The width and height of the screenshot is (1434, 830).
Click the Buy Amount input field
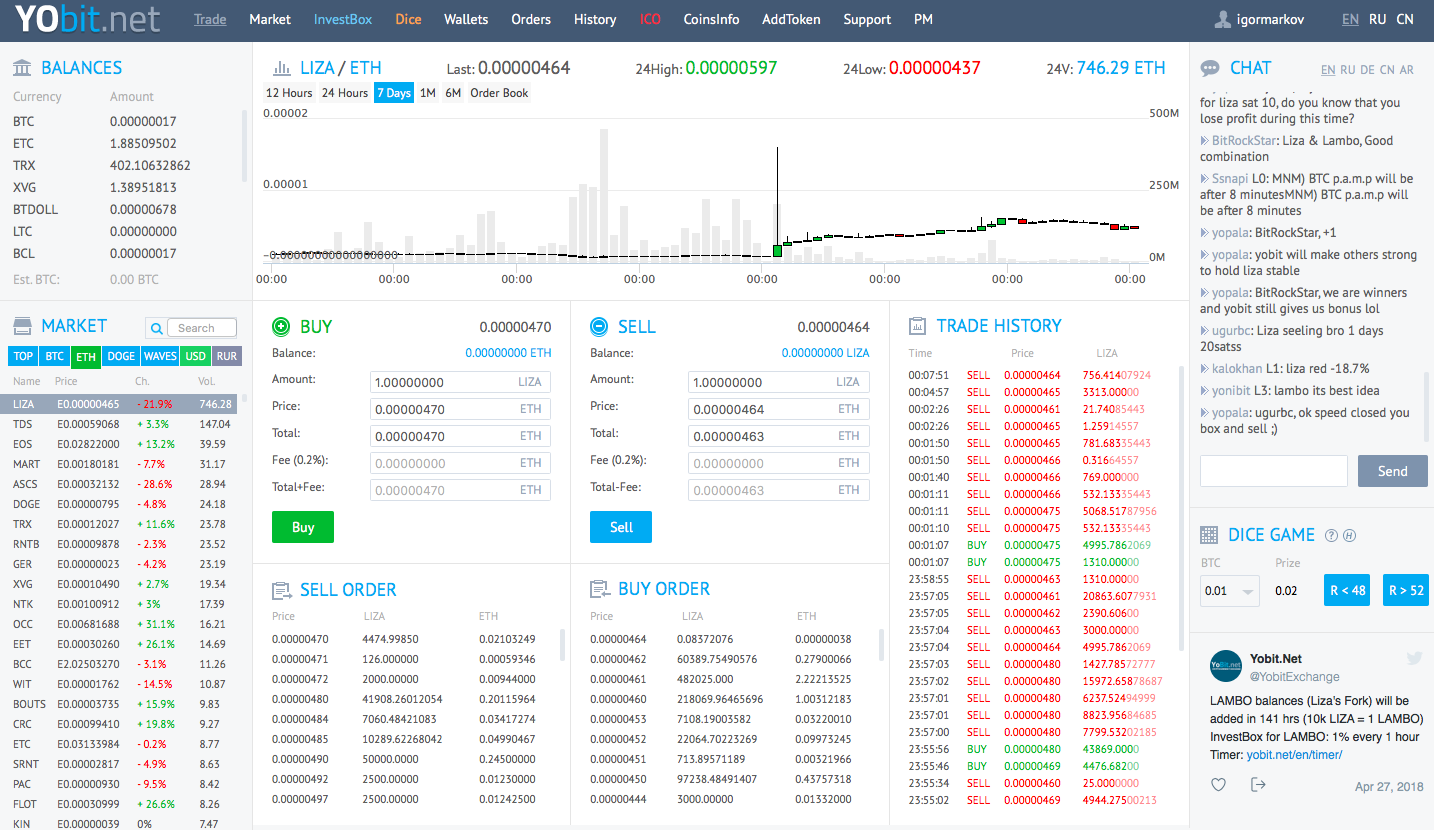pyautogui.click(x=460, y=382)
